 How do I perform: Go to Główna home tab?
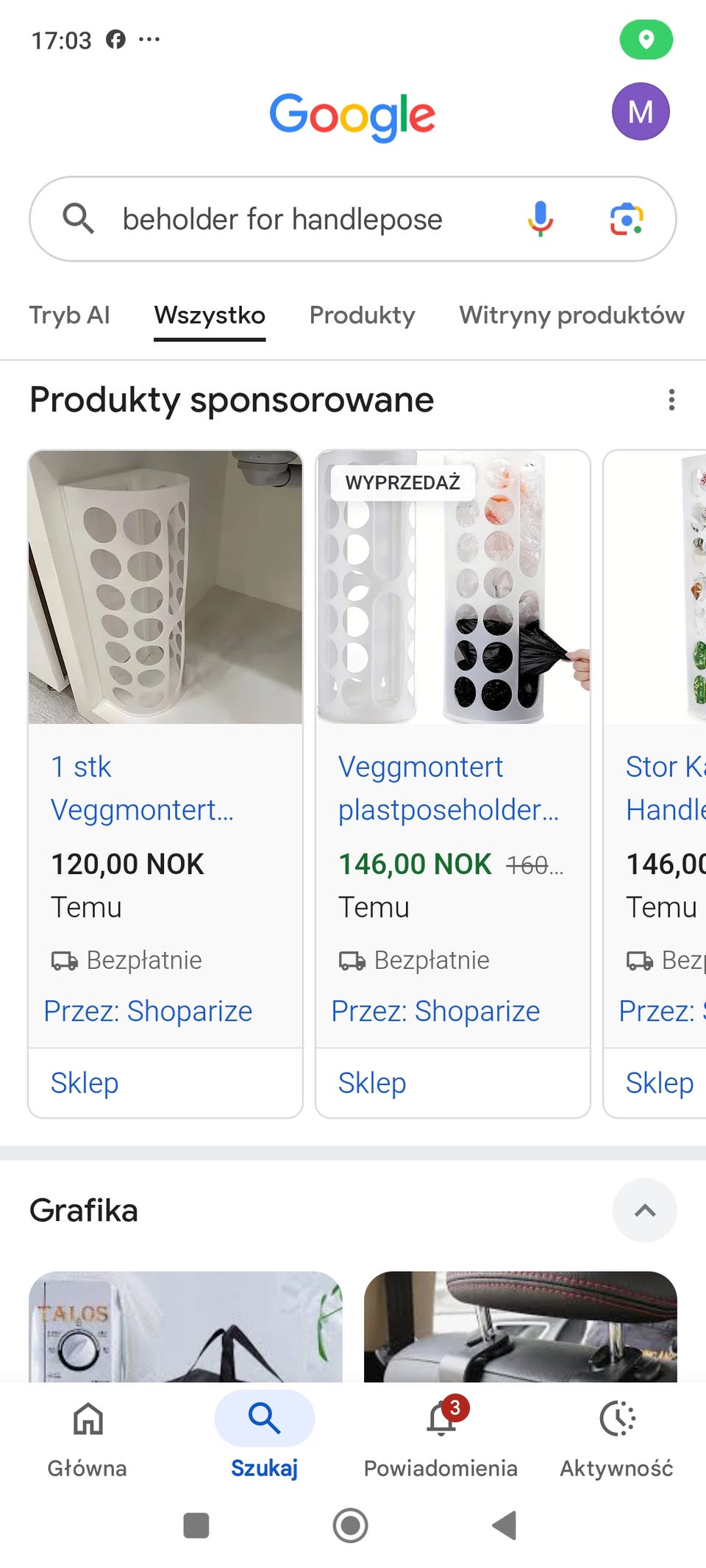click(x=88, y=1438)
